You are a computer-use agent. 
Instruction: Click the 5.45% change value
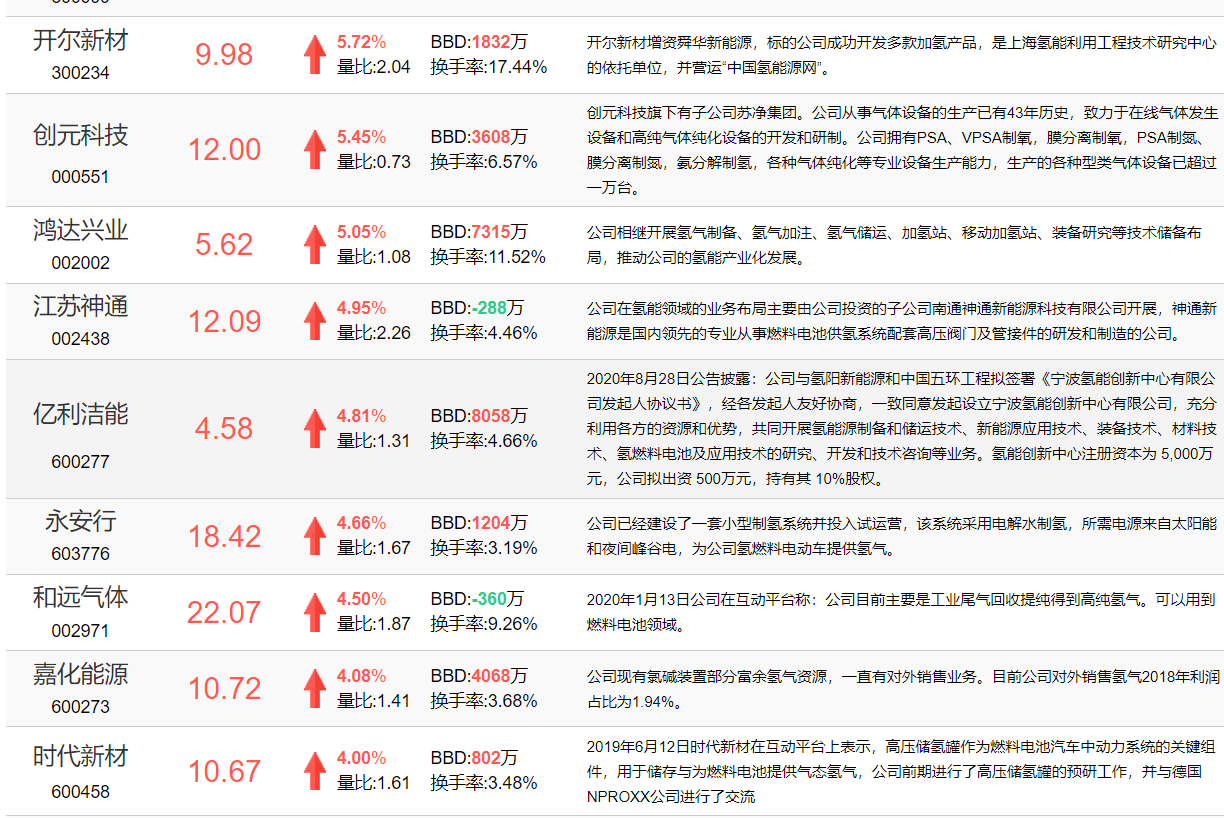tap(361, 137)
